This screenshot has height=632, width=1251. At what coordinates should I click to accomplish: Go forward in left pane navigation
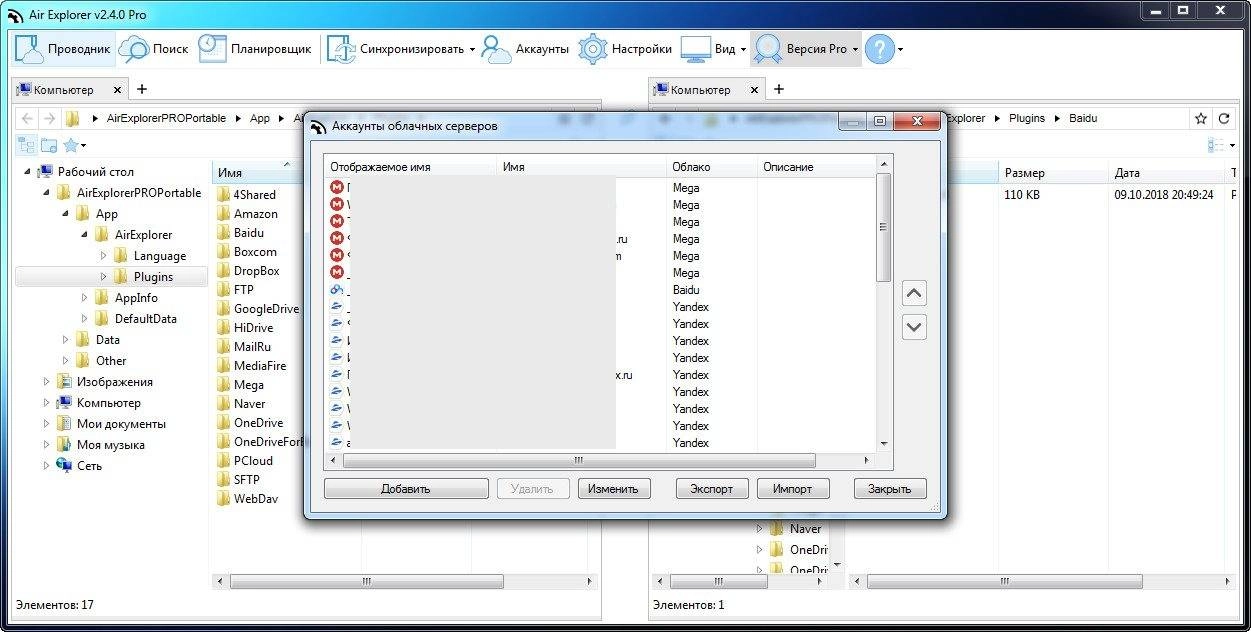coord(48,118)
